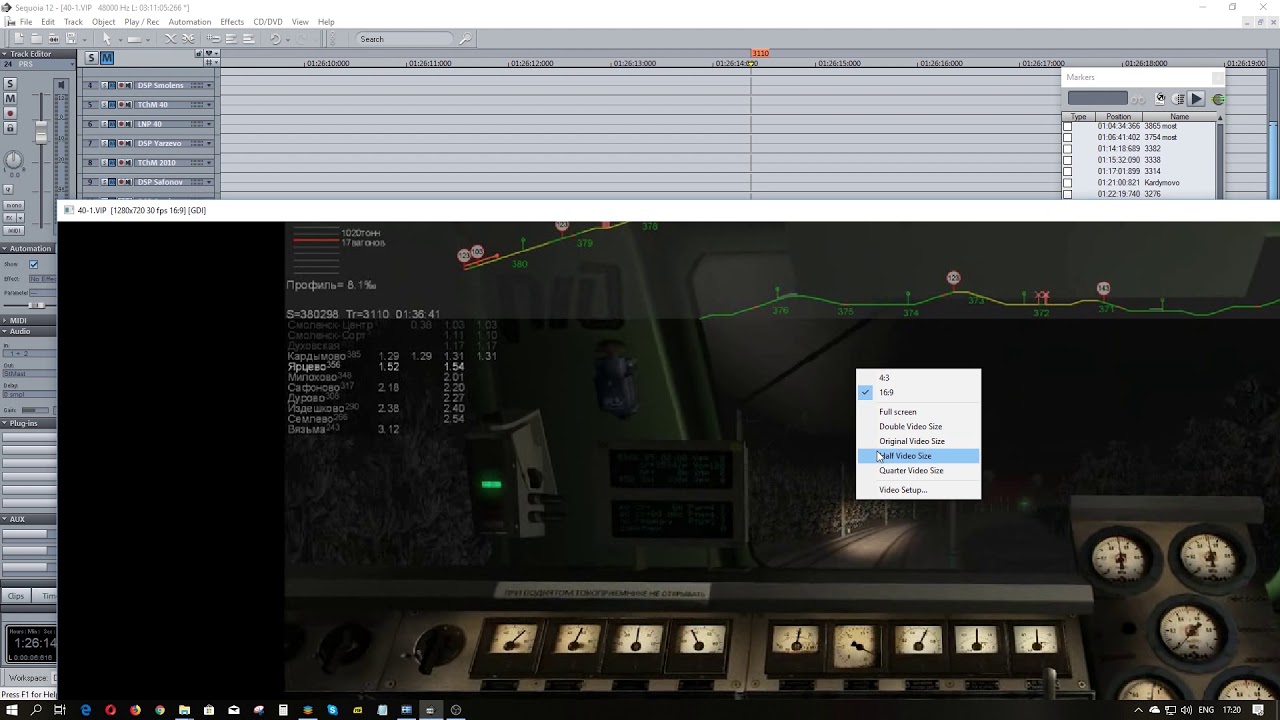
Task: Click the Track Editor pan knob
Action: [x=14, y=160]
